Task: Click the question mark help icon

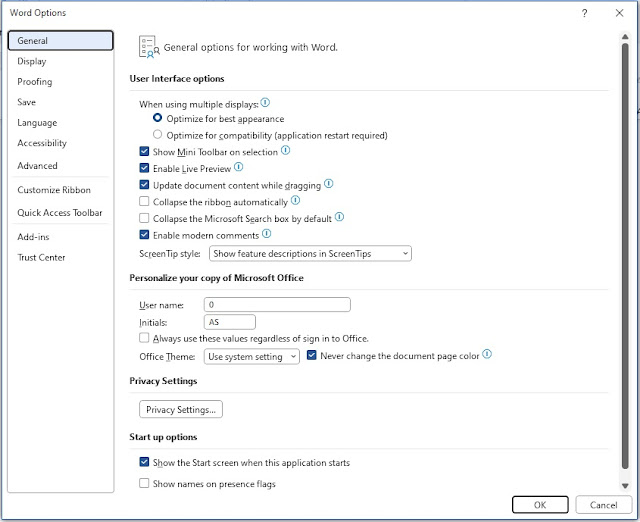Action: coord(584,13)
